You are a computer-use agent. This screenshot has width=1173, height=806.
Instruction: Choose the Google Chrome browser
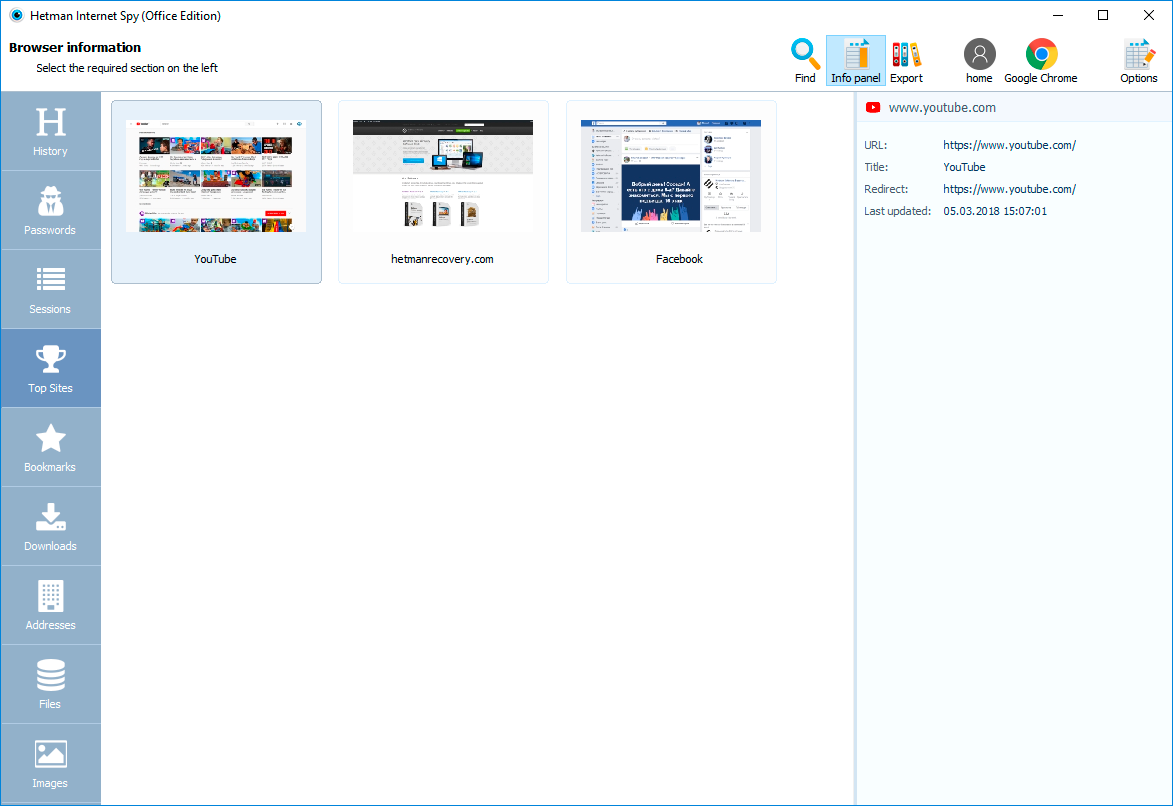click(x=1041, y=61)
